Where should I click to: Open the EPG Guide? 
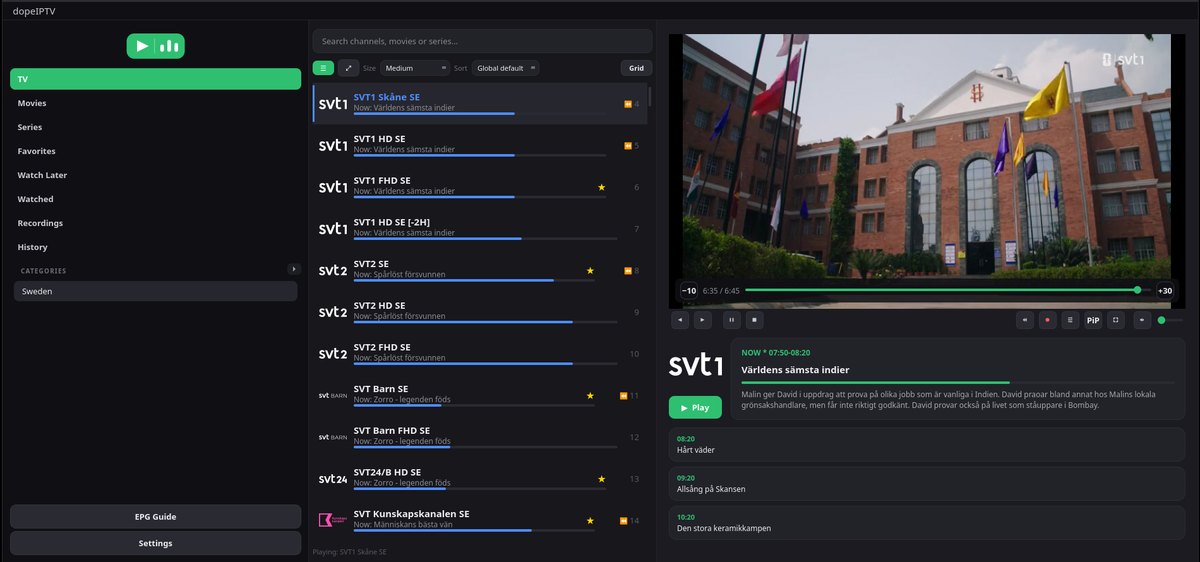tap(155, 516)
